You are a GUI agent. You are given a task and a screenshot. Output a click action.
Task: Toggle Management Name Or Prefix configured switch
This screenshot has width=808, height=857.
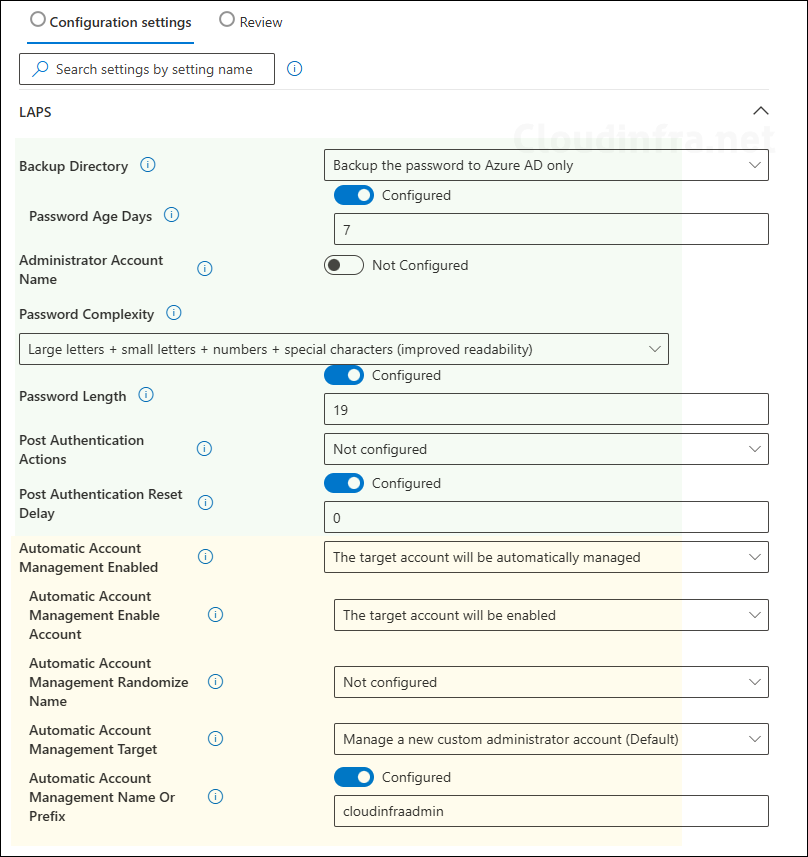354,777
